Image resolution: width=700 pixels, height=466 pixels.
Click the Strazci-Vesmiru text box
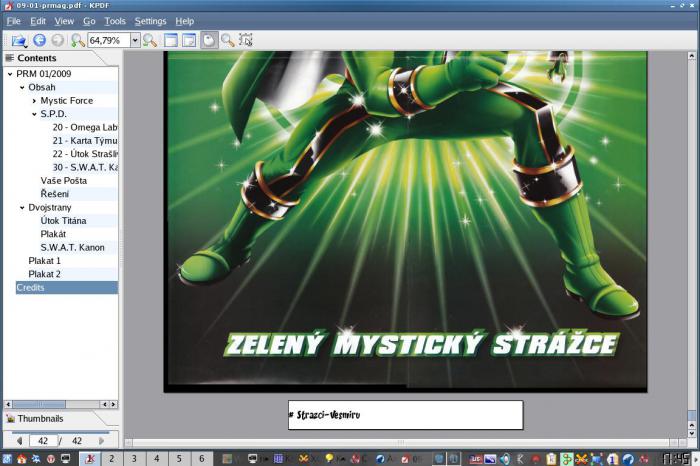pyautogui.click(x=405, y=415)
